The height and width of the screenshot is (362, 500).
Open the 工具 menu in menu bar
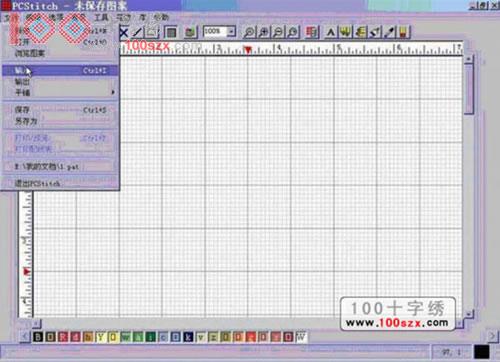[x=101, y=17]
